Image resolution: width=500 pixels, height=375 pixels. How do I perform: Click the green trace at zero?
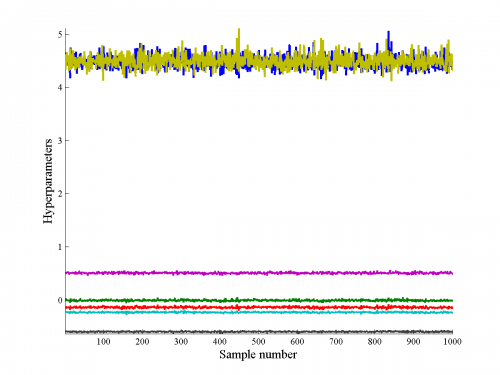[259, 300]
